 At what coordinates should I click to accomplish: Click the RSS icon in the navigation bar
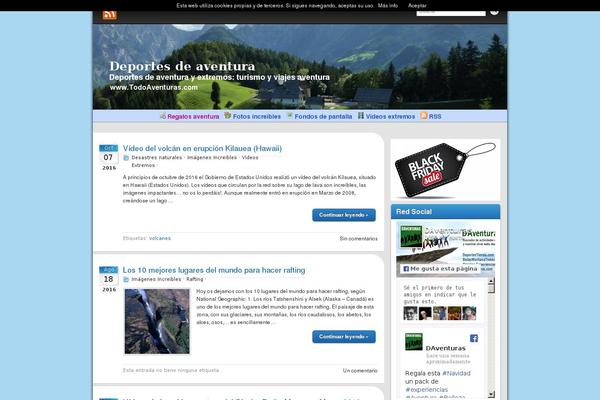point(424,116)
